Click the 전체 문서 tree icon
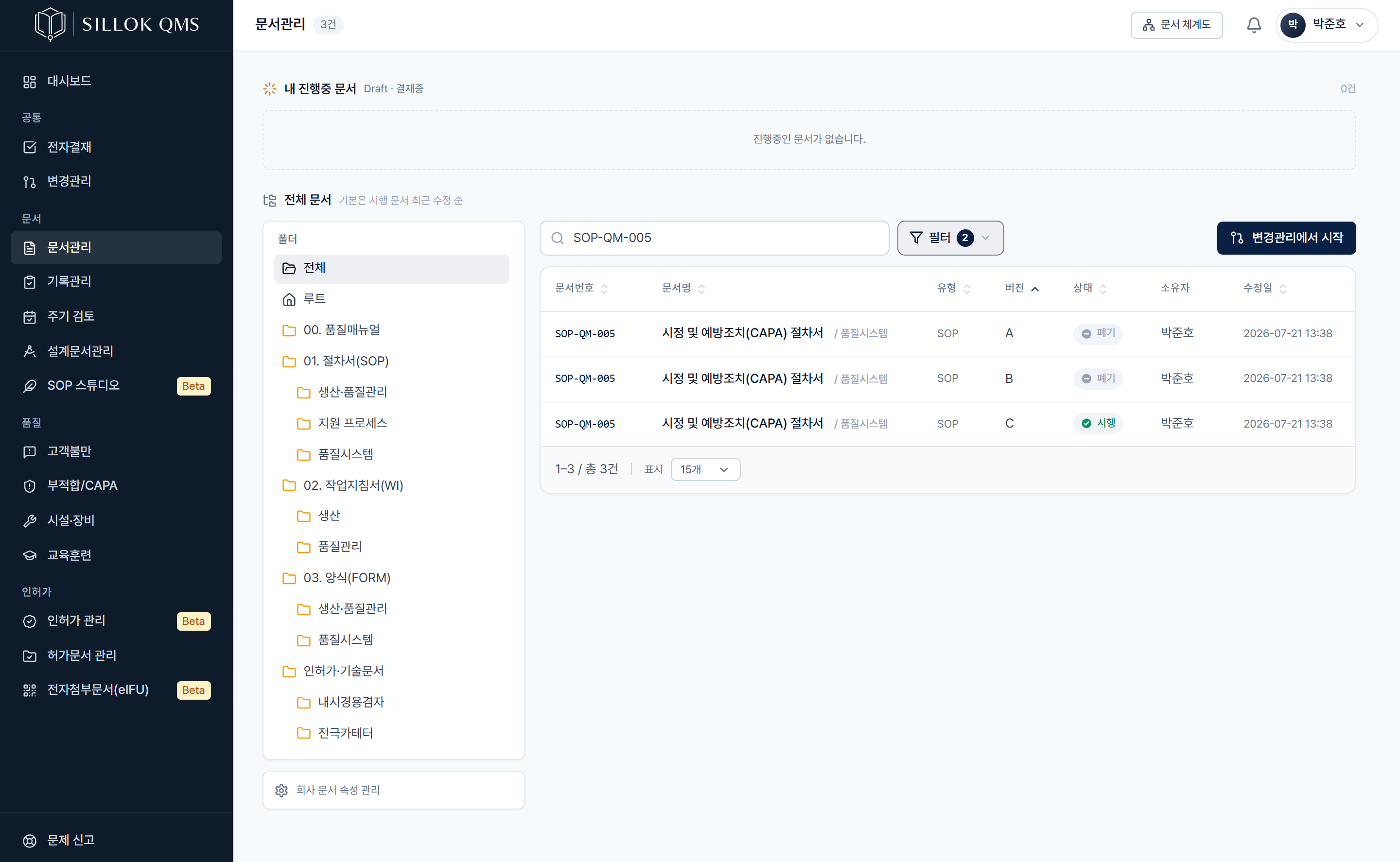Image resolution: width=1400 pixels, height=862 pixels. click(270, 201)
